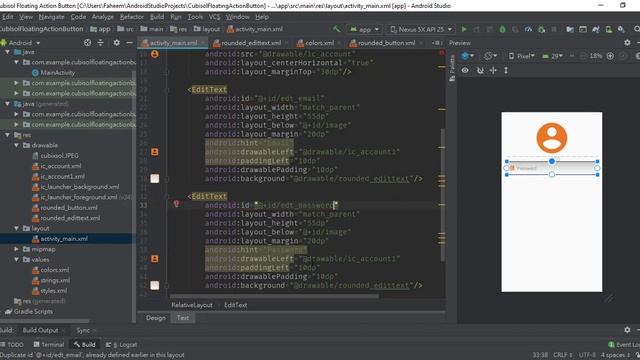This screenshot has height=360, width=640.
Task: Click gutter drawable icon beside first drawableLeft line
Action: pos(155,152)
